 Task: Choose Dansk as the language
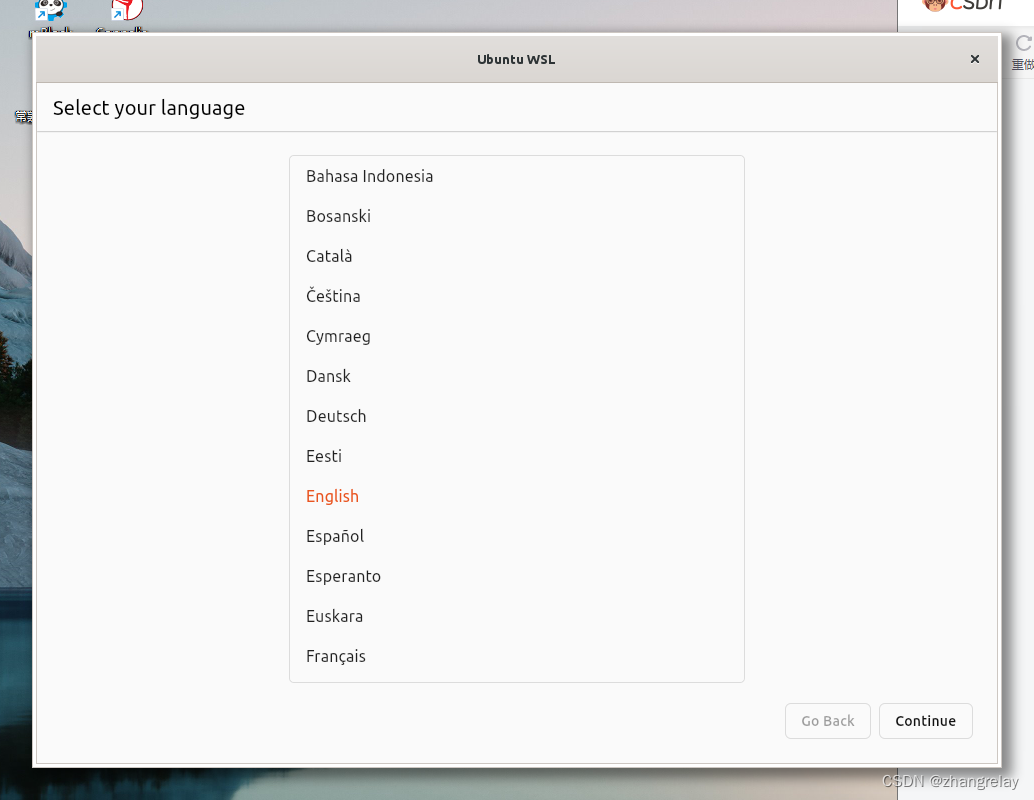pyautogui.click(x=516, y=376)
